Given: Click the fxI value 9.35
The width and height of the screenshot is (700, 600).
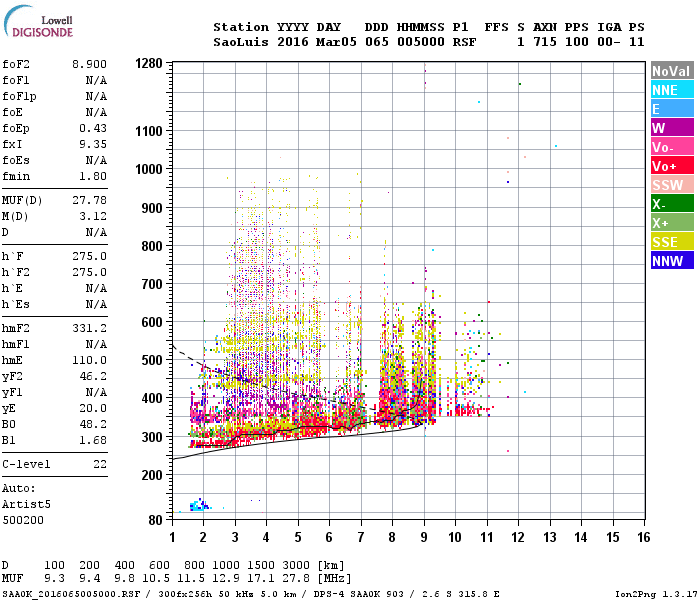Looking at the screenshot, I should click(x=93, y=145).
